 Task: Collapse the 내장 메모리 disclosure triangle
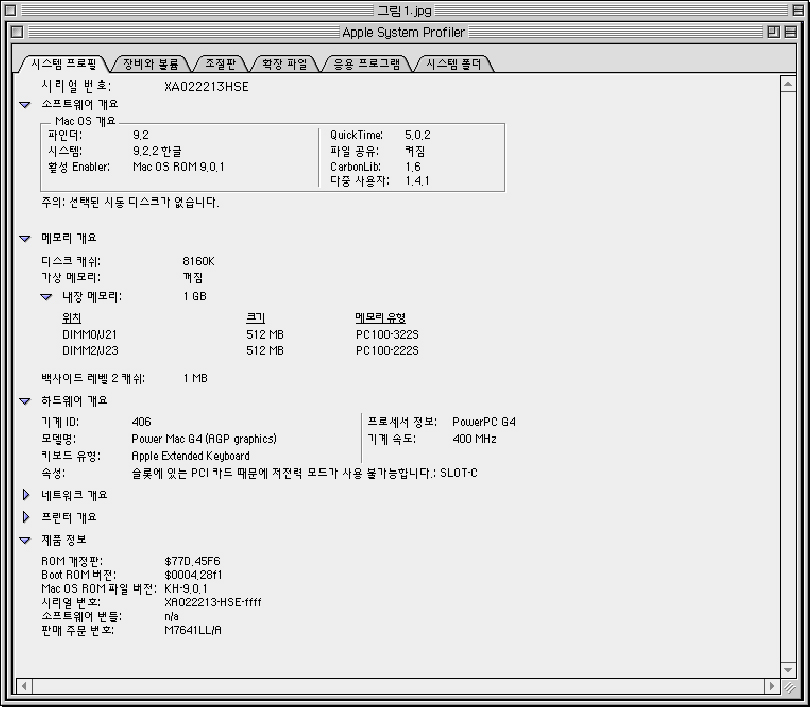[x=46, y=297]
